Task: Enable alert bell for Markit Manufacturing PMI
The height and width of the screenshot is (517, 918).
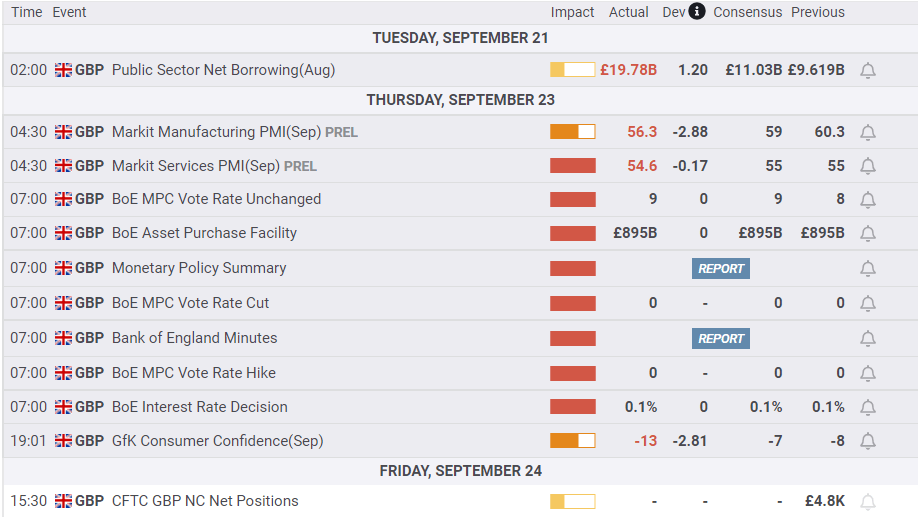Action: (868, 132)
